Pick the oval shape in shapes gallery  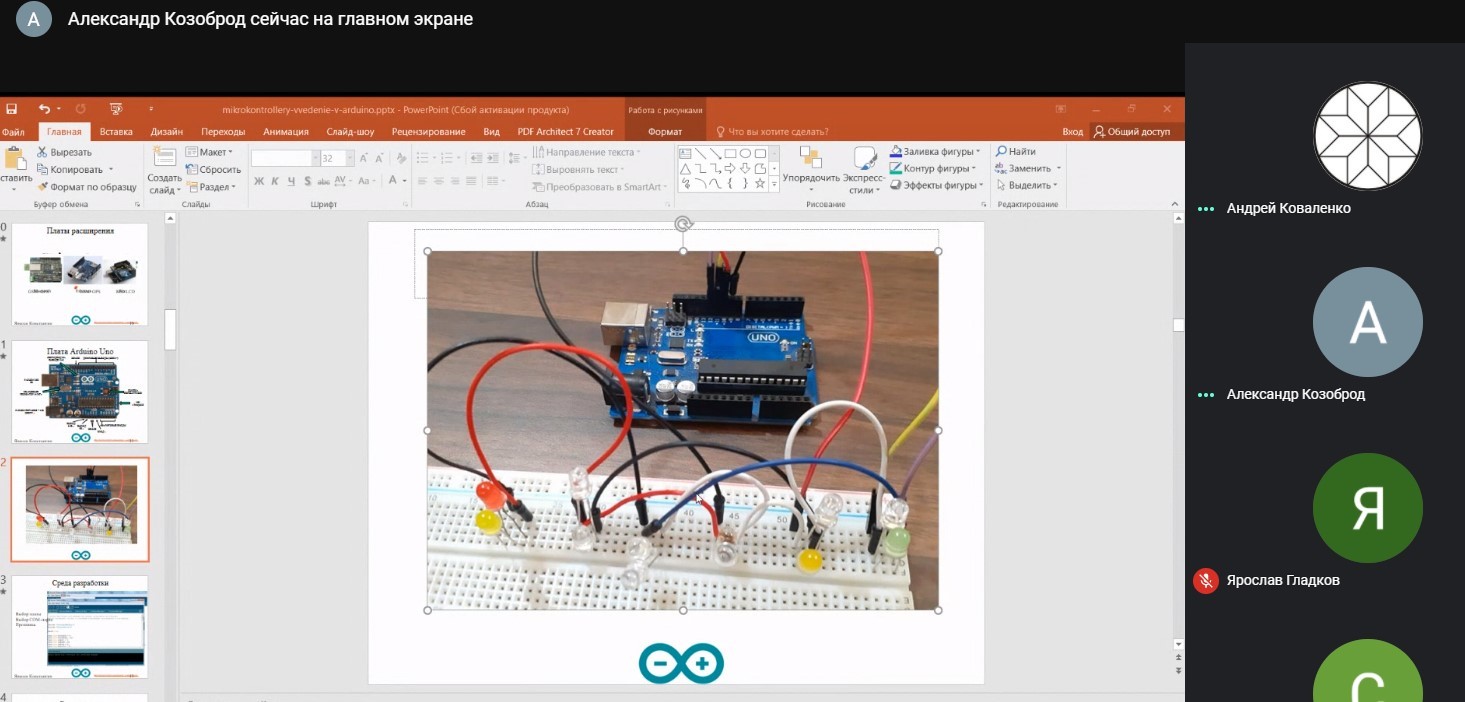pos(745,154)
